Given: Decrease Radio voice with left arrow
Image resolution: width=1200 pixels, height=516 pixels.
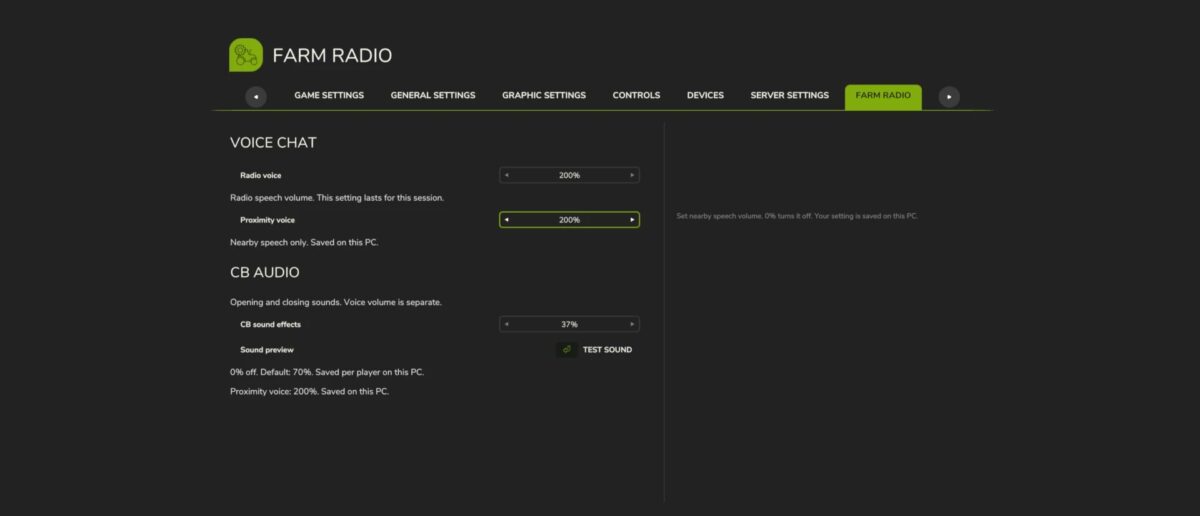Looking at the screenshot, I should [507, 175].
